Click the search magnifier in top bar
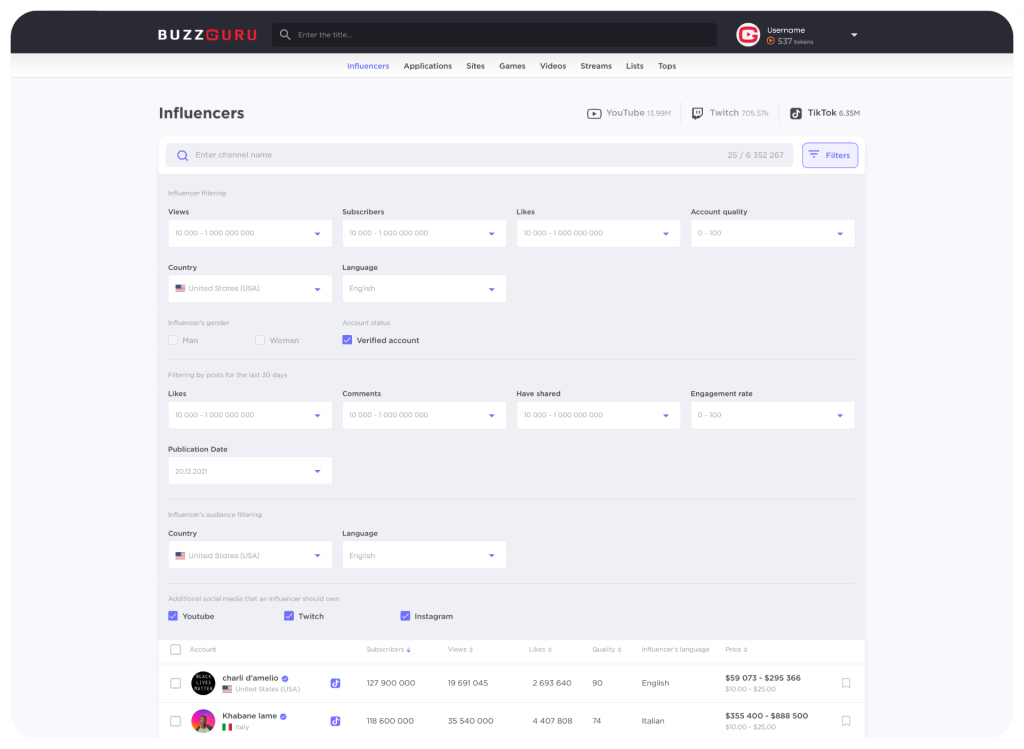This screenshot has height=749, width=1024. click(x=285, y=35)
